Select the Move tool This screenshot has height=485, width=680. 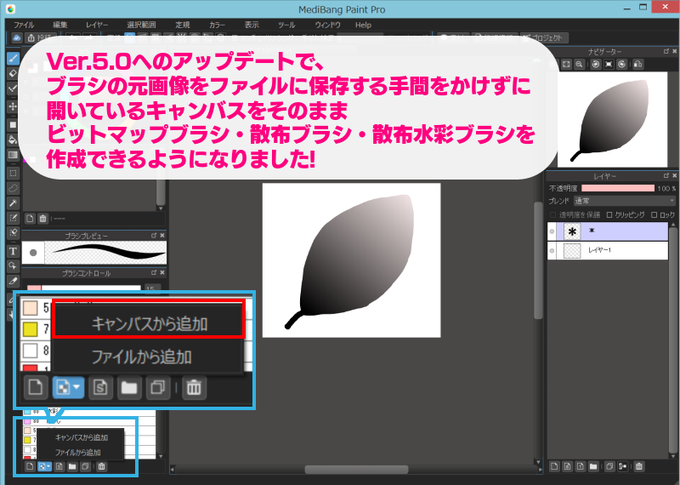(13, 106)
